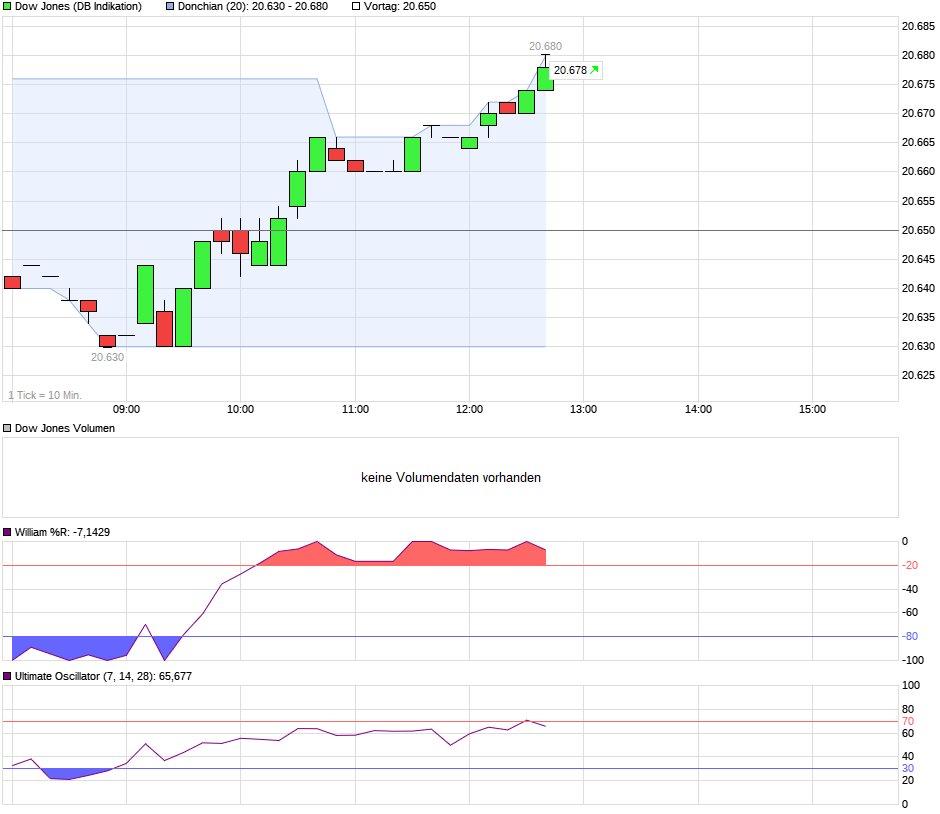This screenshot has width=940, height=814.
Task: Click the blue Donchian legend swatch
Action: 170,7
